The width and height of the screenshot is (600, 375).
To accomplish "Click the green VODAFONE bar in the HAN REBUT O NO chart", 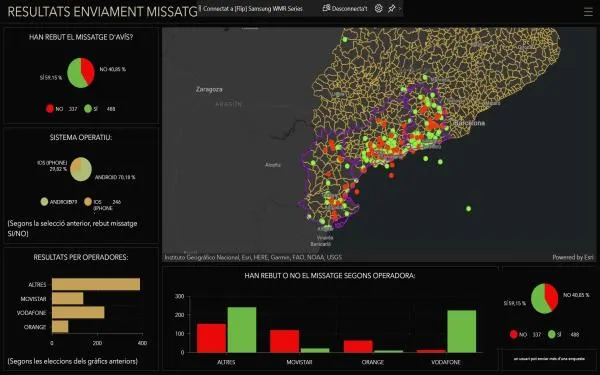I will point(462,331).
